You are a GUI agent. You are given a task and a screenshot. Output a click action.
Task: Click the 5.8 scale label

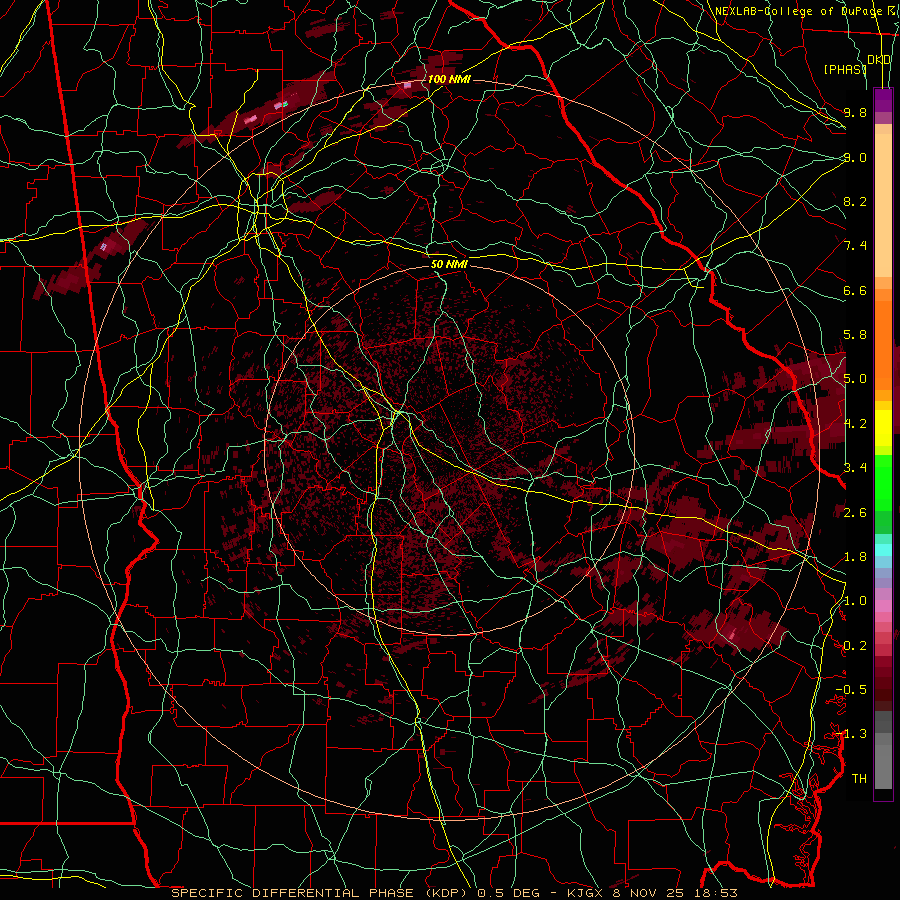[855, 335]
